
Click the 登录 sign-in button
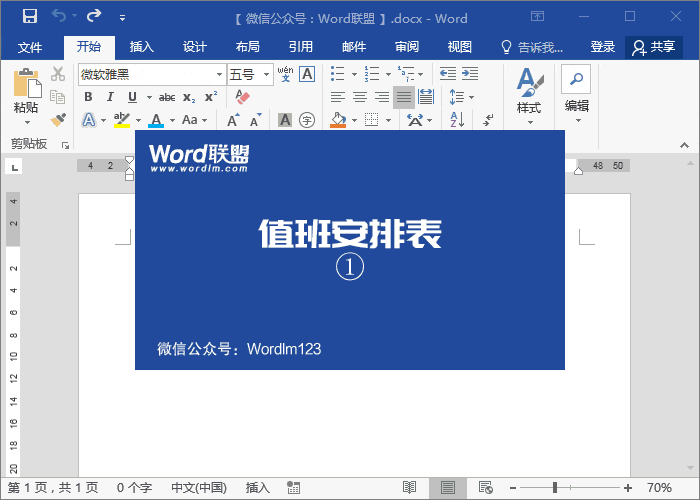click(x=603, y=46)
